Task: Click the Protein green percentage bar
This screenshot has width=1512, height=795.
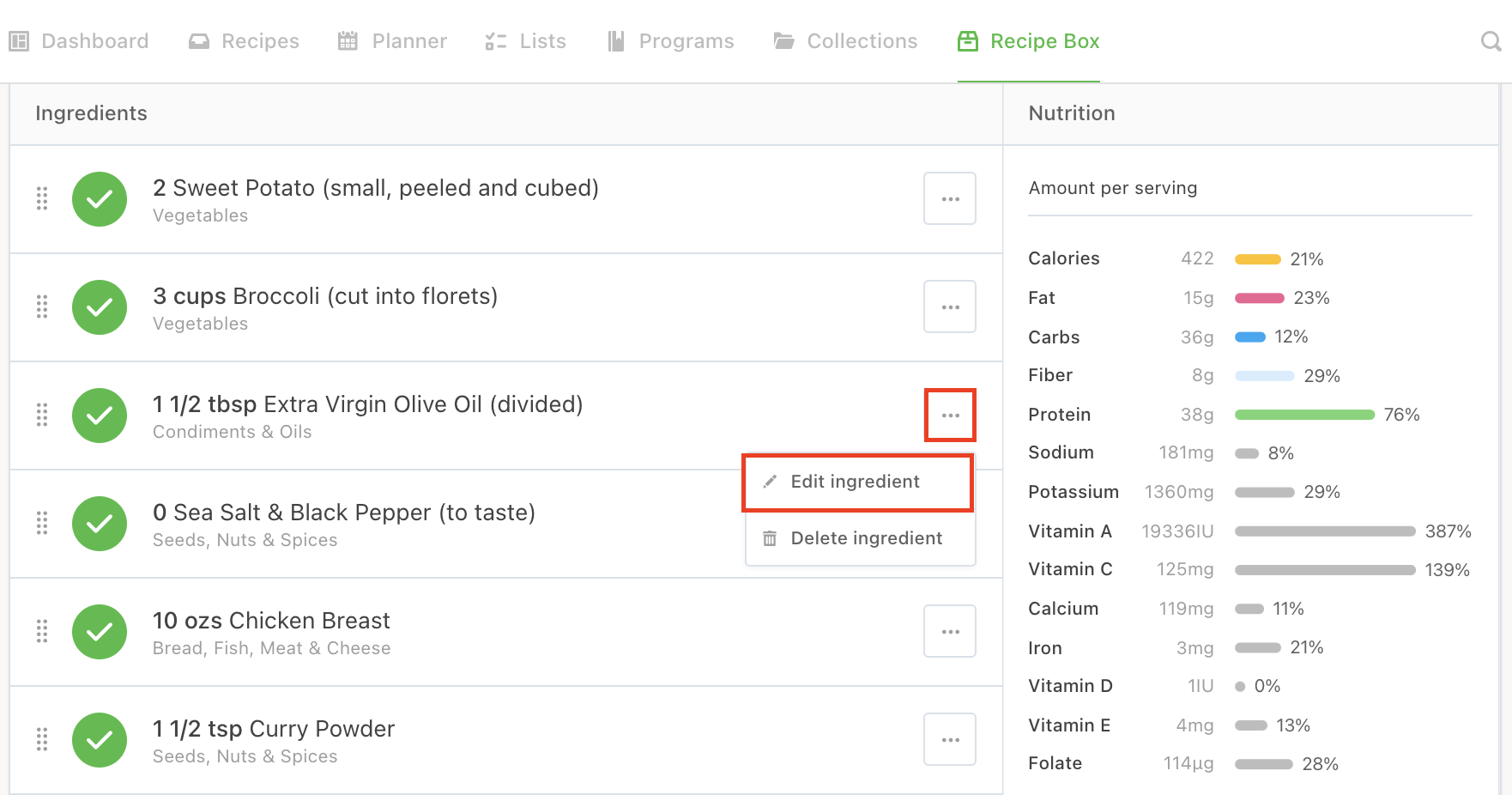Action: point(1304,415)
